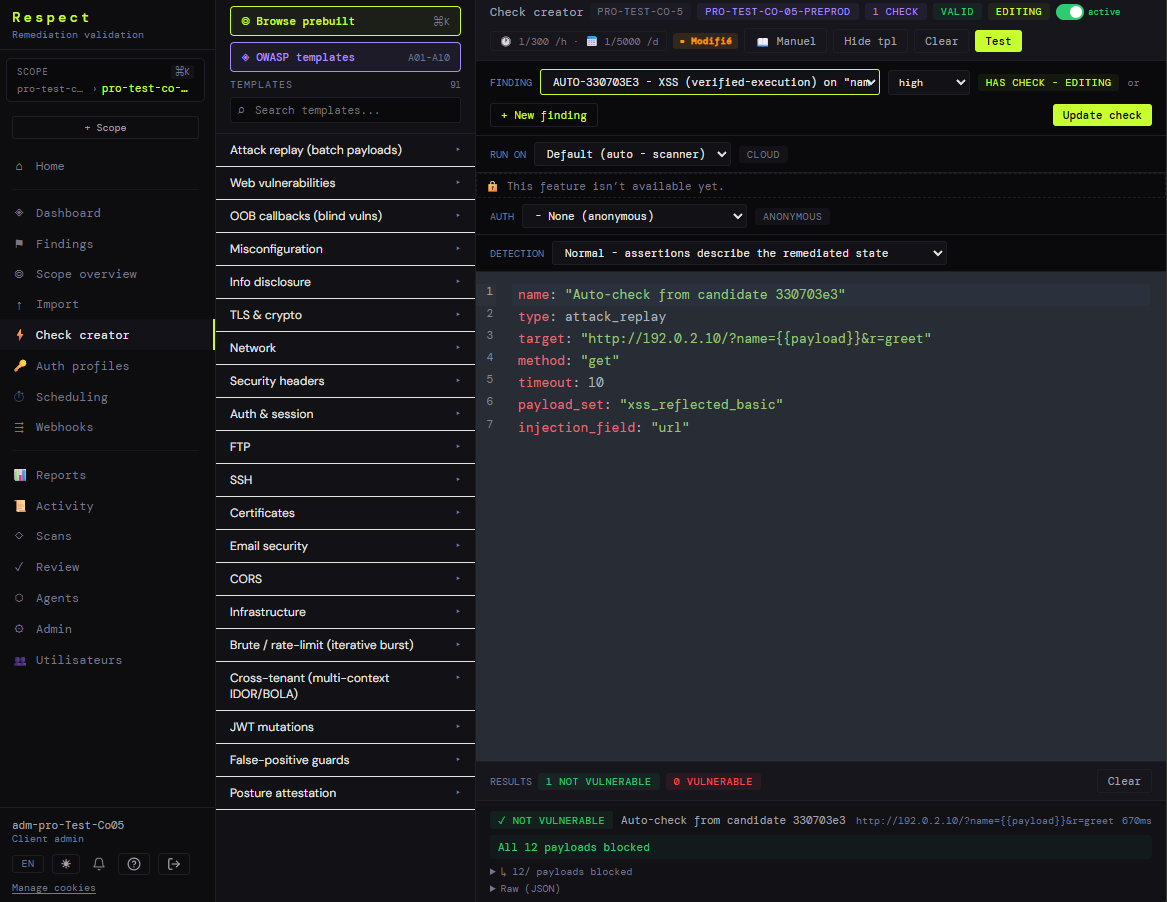Click the Admin gear icon
Screen dimensions: 1167x902
click(19, 630)
